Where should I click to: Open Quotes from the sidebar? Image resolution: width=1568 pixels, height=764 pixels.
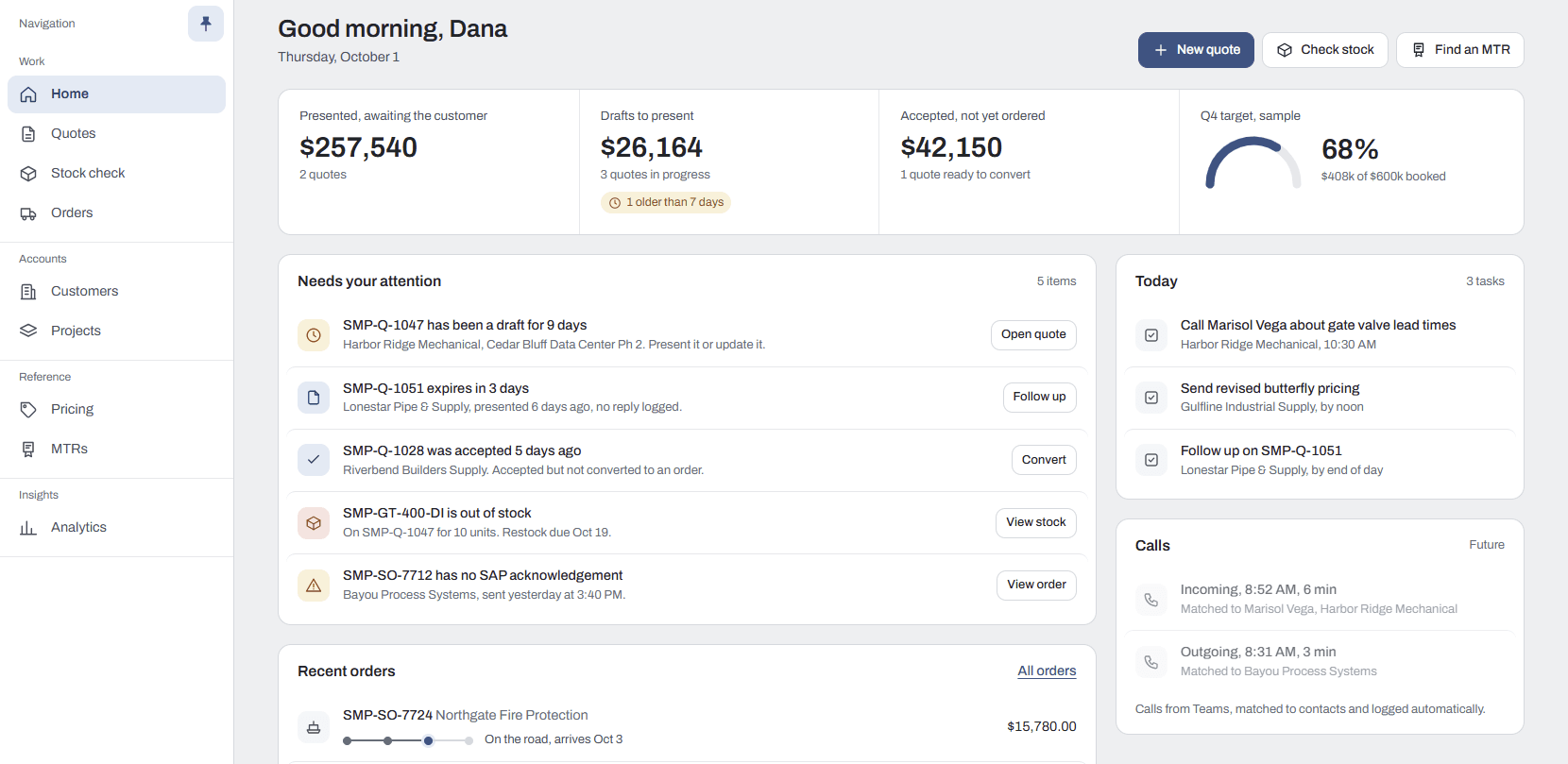pyautogui.click(x=116, y=134)
